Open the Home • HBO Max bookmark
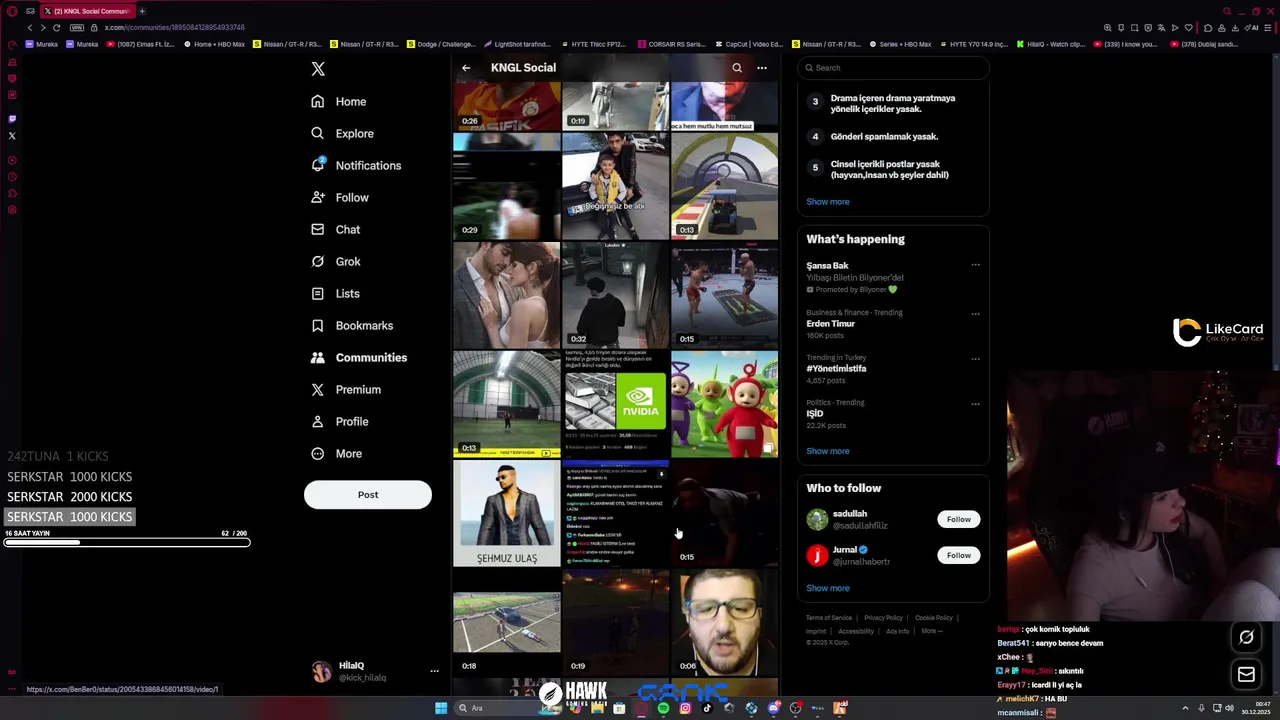1280x720 pixels. click(214, 44)
